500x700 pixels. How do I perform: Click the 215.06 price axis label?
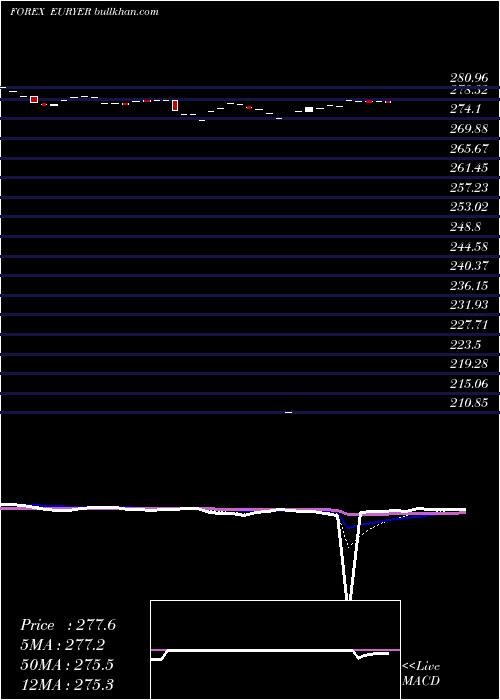click(469, 384)
